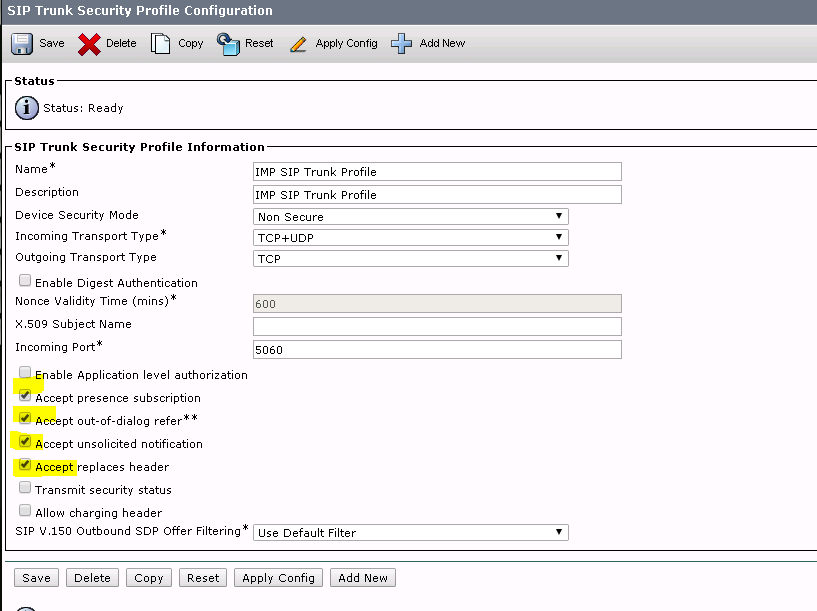Click Add New label in top toolbar
This screenshot has height=611, width=817.
click(442, 43)
